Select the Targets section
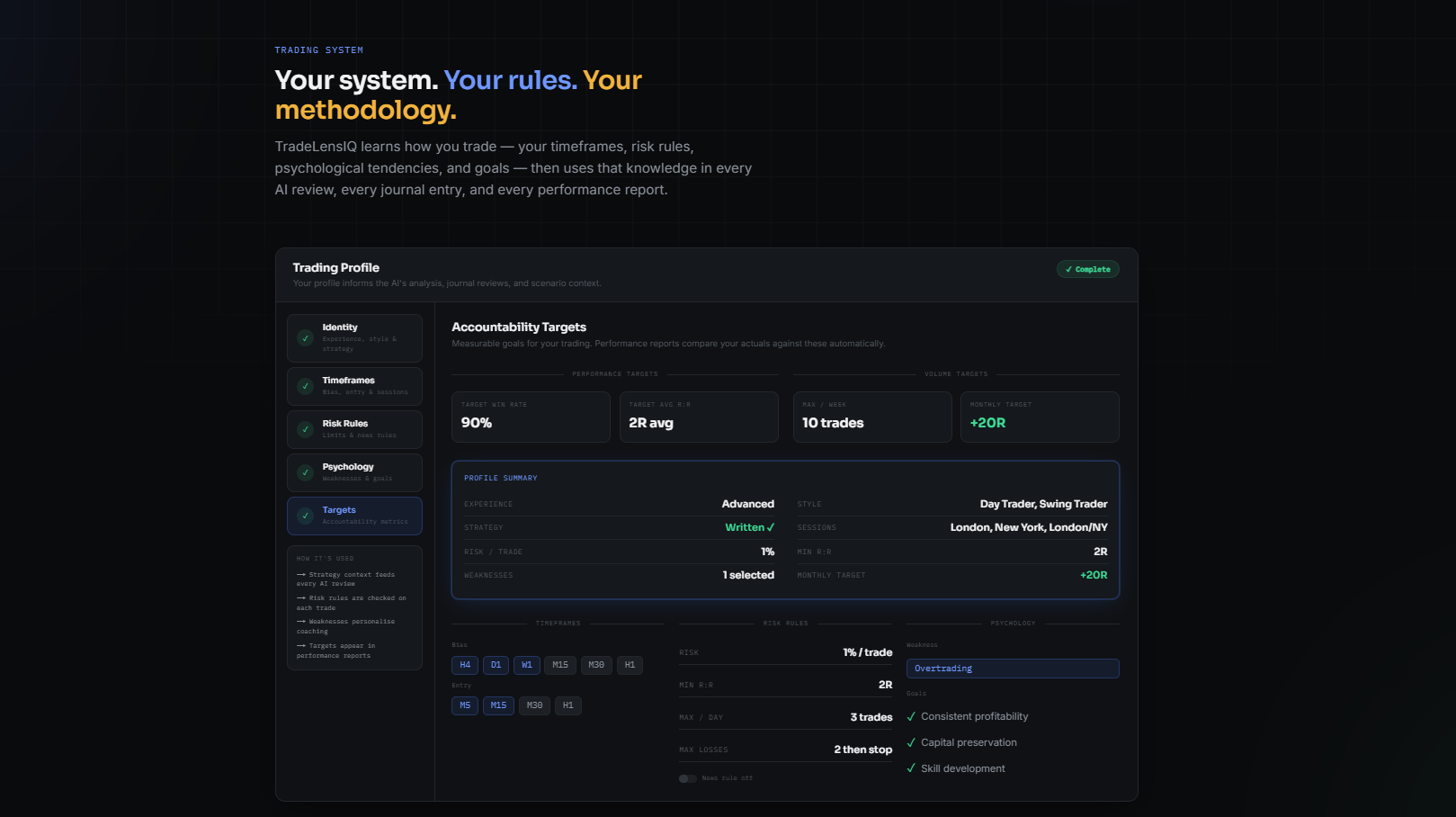 (354, 516)
